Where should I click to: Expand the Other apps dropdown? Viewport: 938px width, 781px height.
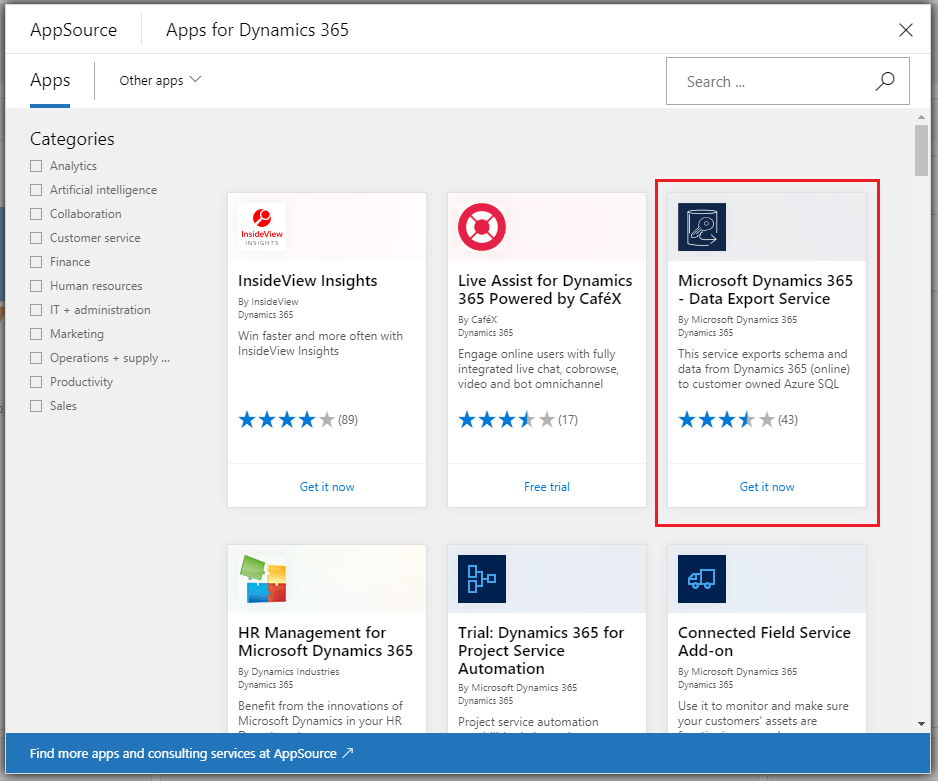tap(160, 80)
